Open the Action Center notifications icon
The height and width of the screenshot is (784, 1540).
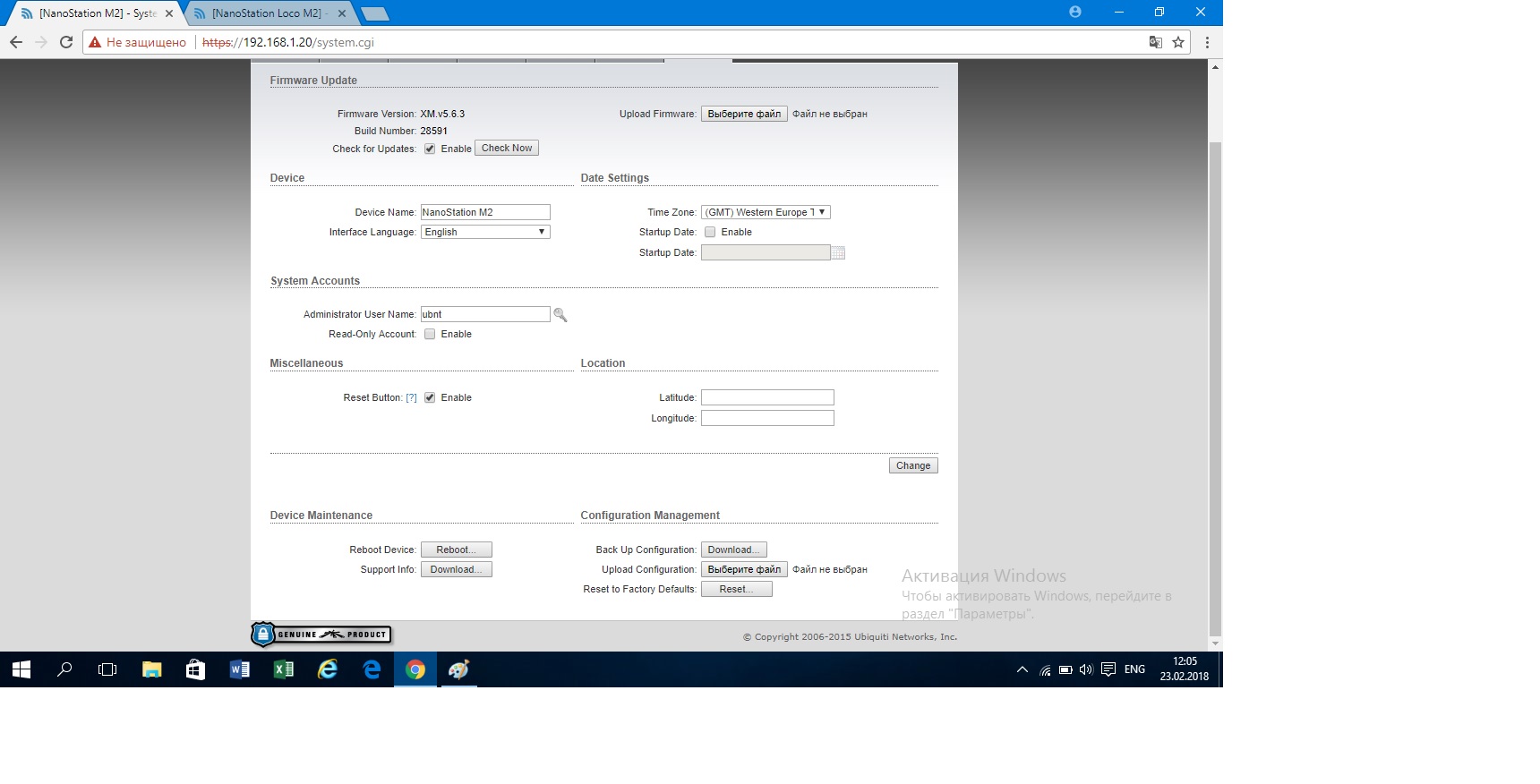[1108, 669]
